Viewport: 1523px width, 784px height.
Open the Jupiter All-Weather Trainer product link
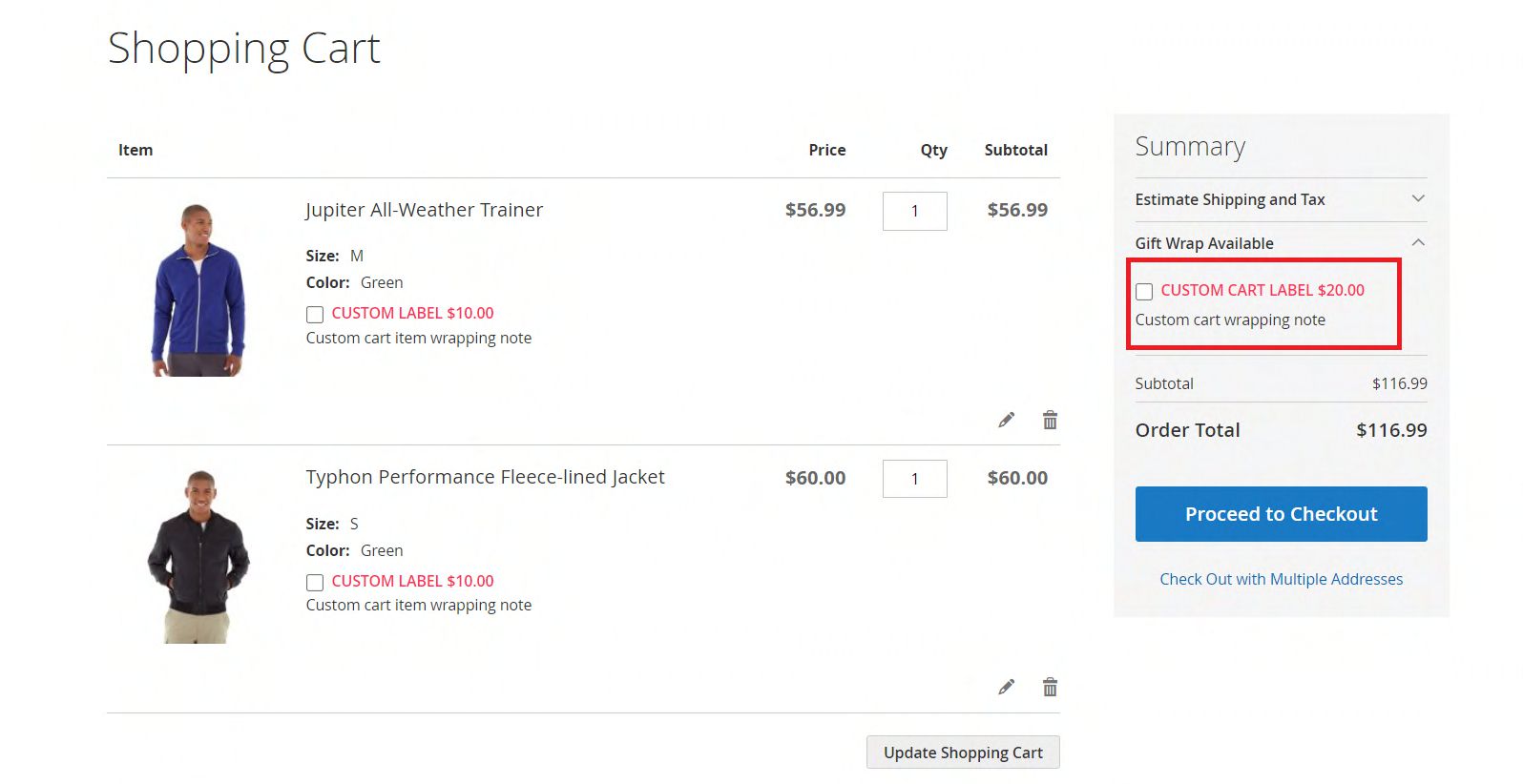point(424,210)
